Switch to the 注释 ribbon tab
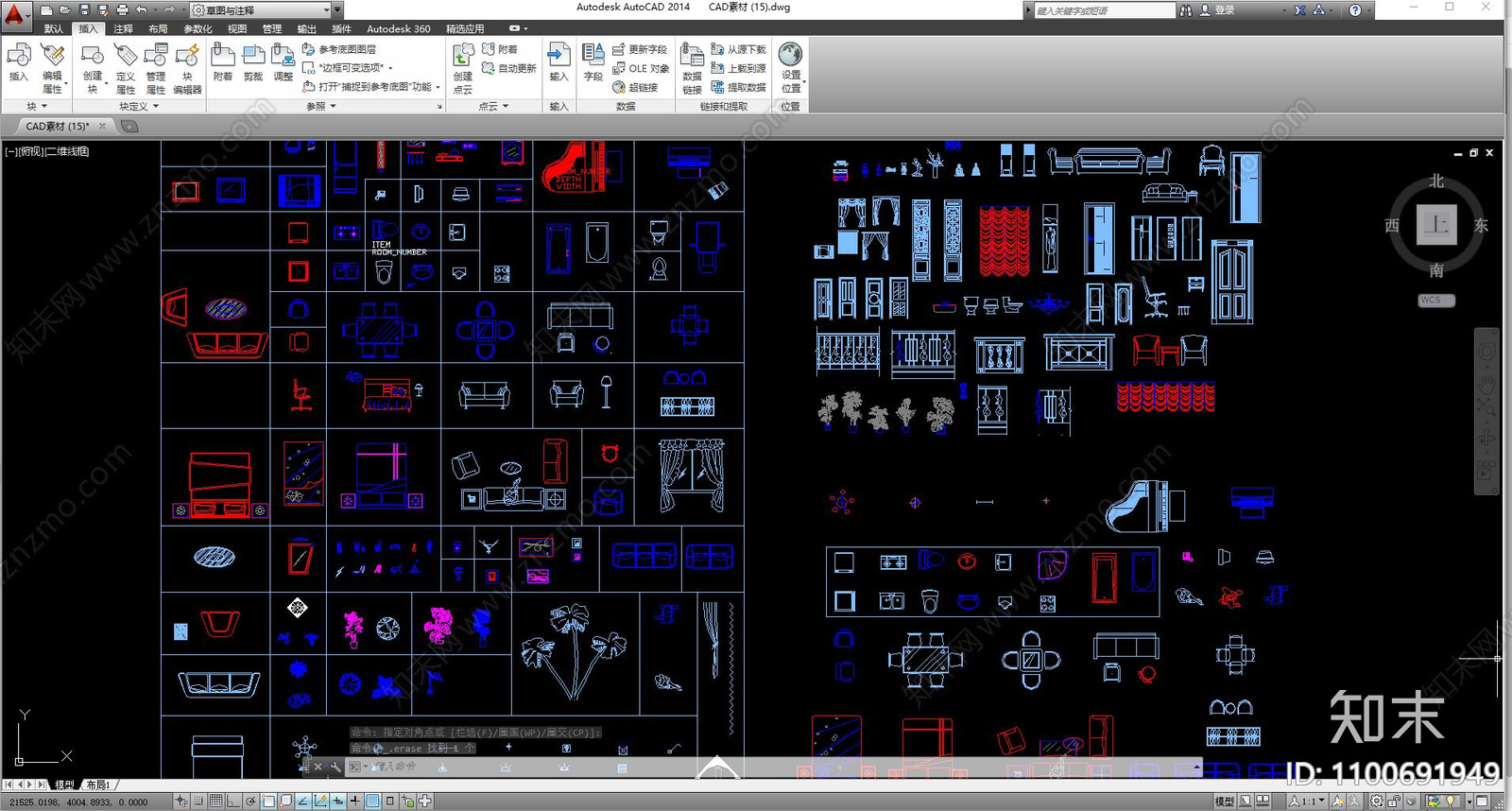The height and width of the screenshot is (811, 1512). click(124, 28)
